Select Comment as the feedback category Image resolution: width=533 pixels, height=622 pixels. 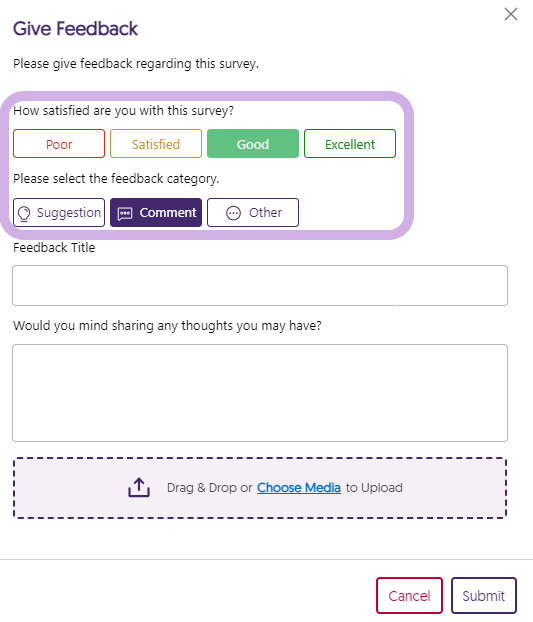(x=156, y=213)
